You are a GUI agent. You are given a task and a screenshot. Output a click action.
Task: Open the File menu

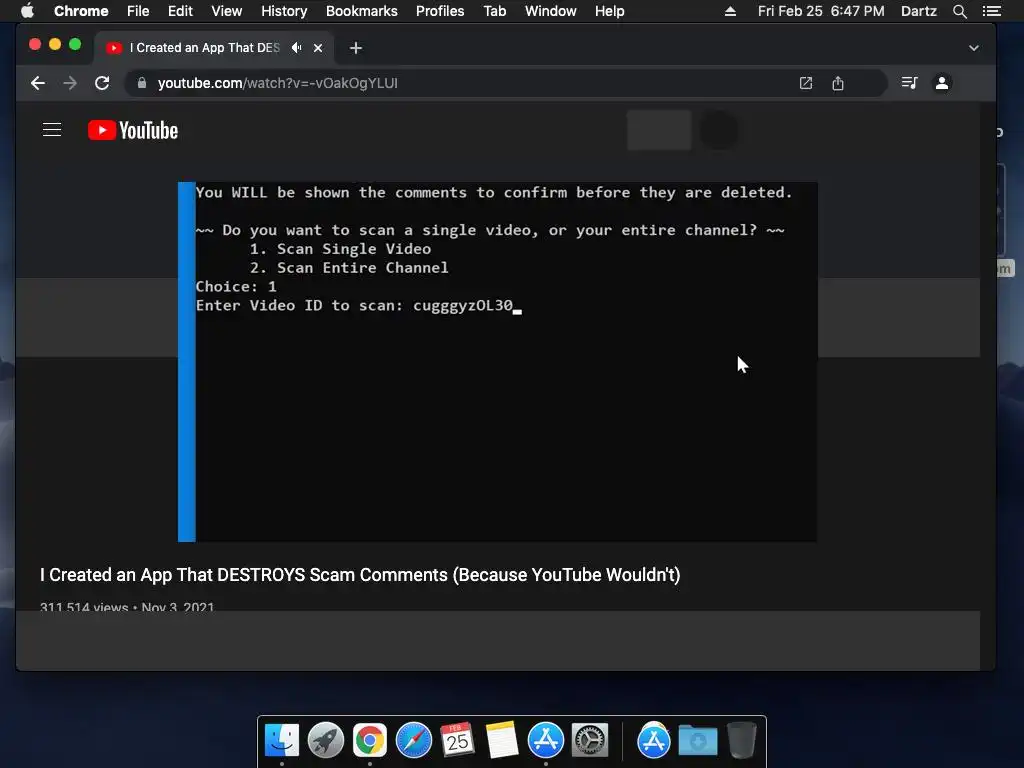point(138,11)
